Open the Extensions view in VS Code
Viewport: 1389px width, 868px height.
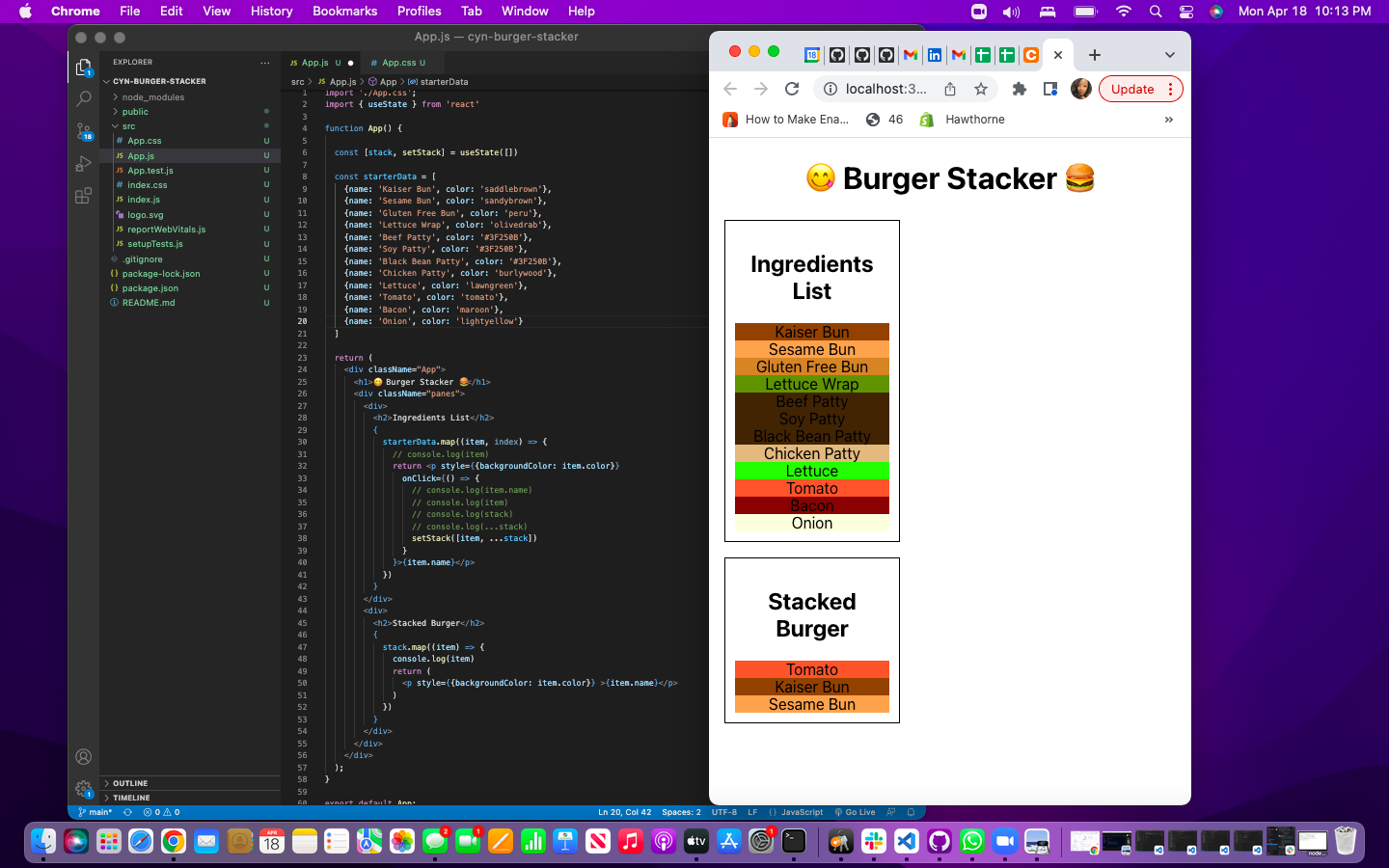click(x=83, y=196)
